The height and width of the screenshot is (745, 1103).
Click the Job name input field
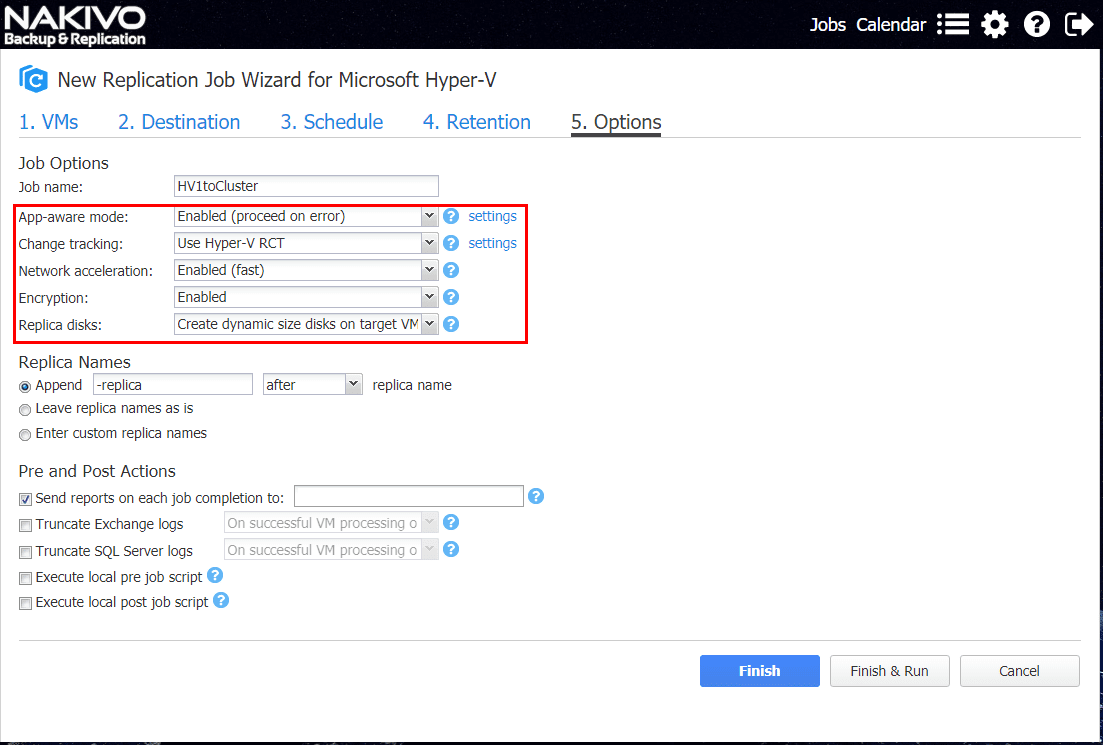pos(306,186)
